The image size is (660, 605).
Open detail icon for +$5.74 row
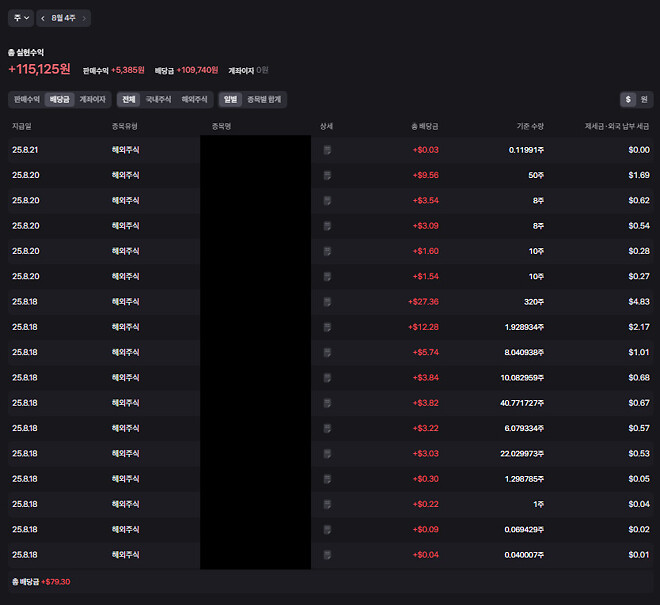pos(327,352)
